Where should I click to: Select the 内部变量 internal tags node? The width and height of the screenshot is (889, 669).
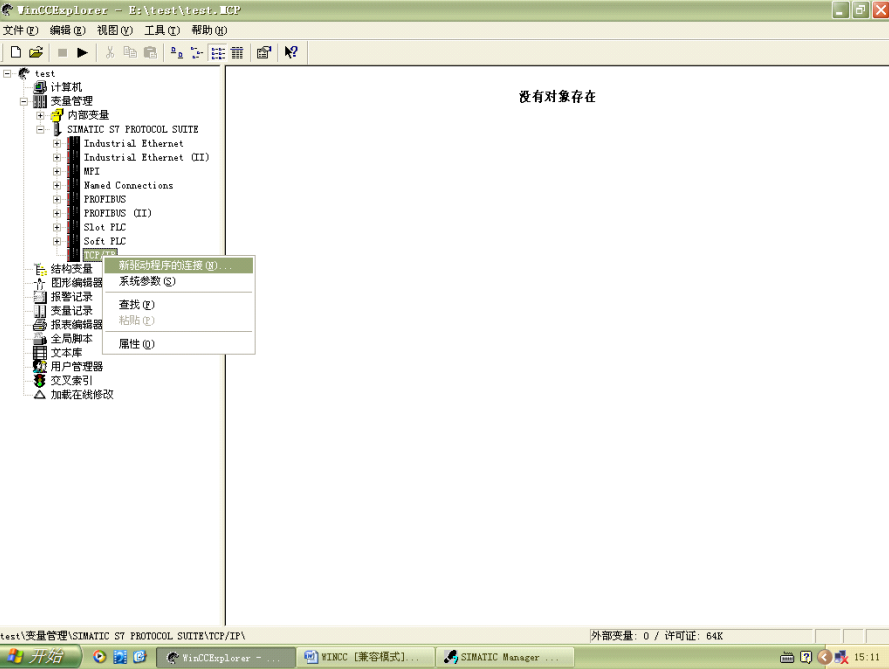click(x=88, y=115)
